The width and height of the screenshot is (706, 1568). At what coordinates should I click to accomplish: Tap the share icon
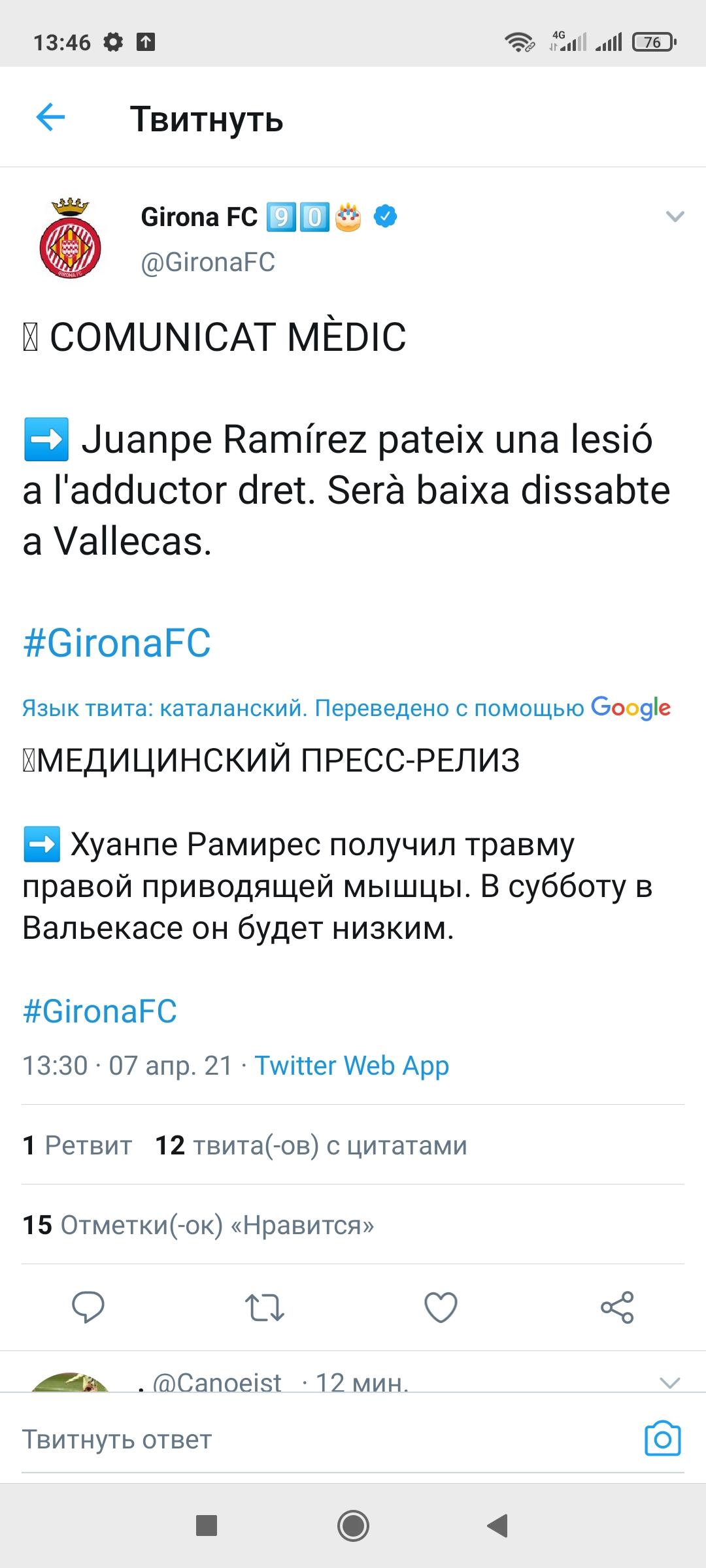point(617,1307)
